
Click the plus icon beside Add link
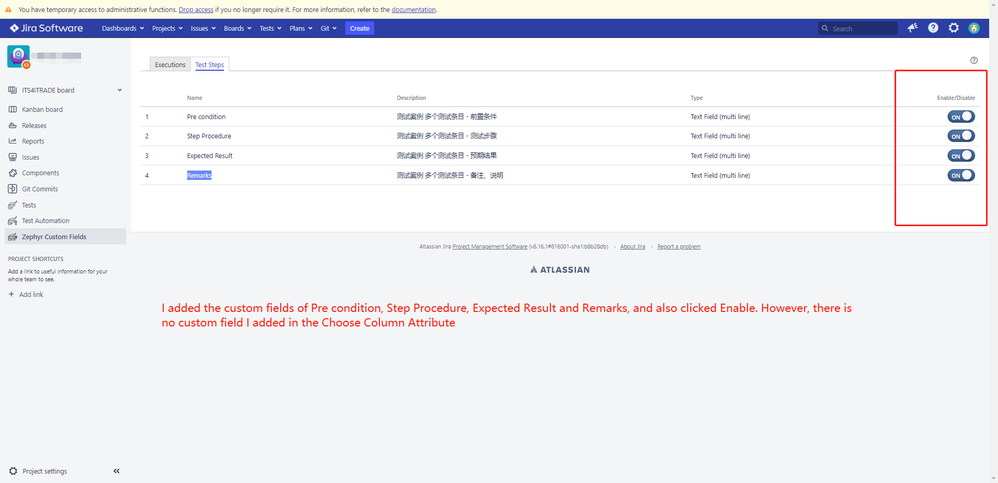pos(11,295)
